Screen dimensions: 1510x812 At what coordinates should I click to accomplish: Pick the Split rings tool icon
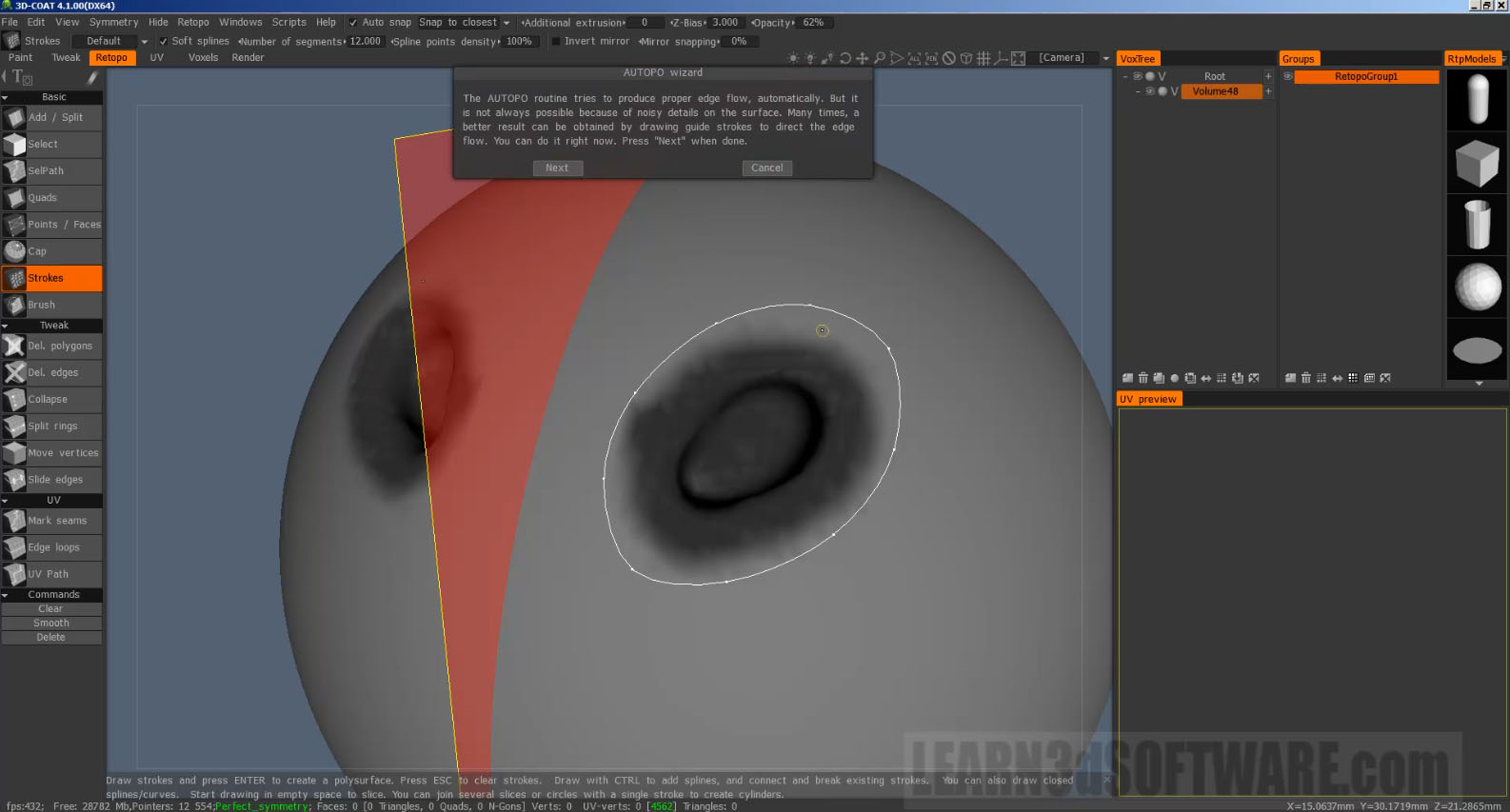14,426
